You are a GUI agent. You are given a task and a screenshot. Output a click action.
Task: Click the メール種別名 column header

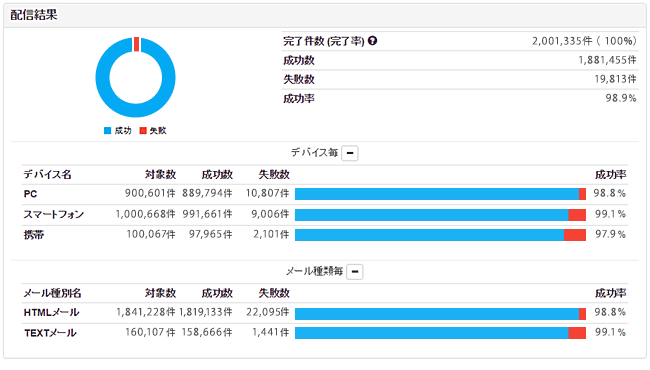52,293
